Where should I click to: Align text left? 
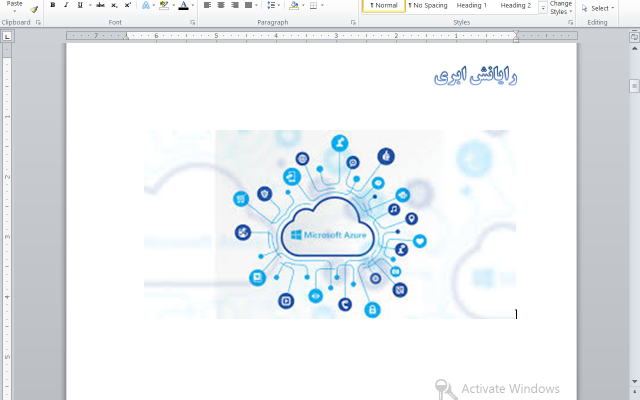(207, 5)
